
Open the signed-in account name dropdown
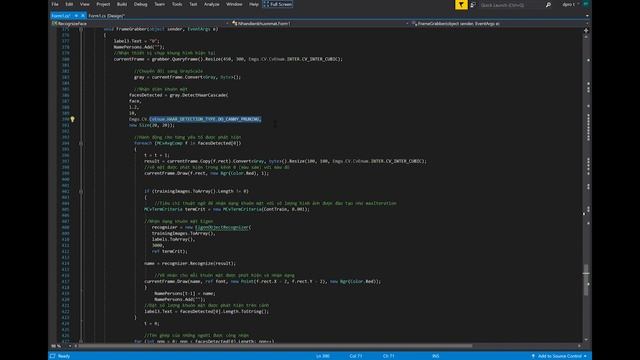[x=571, y=4]
